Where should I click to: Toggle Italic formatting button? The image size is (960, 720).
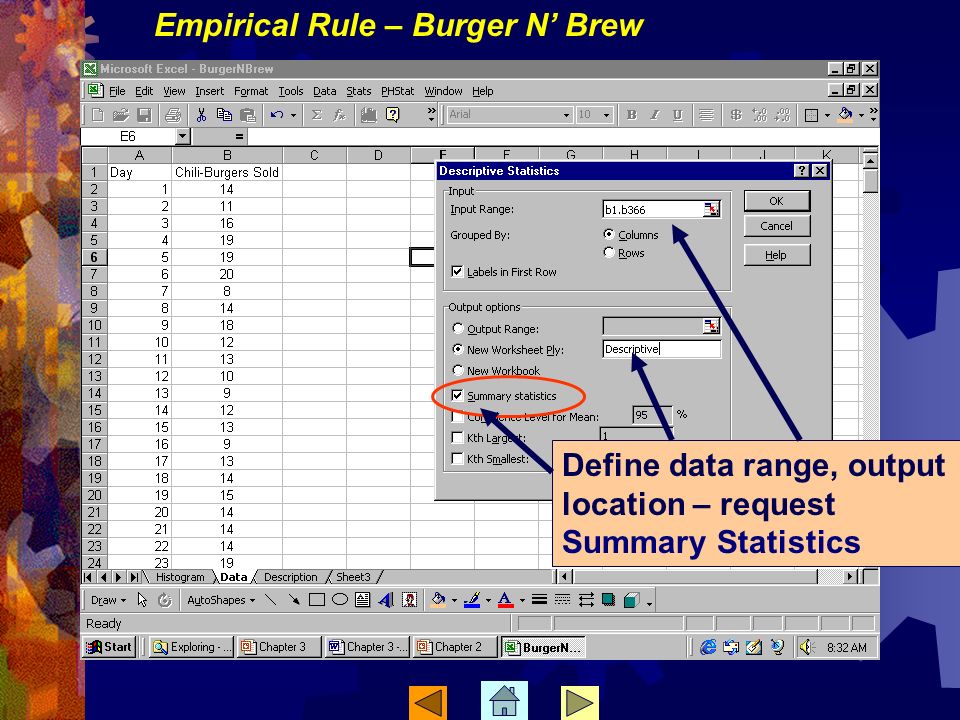[654, 114]
